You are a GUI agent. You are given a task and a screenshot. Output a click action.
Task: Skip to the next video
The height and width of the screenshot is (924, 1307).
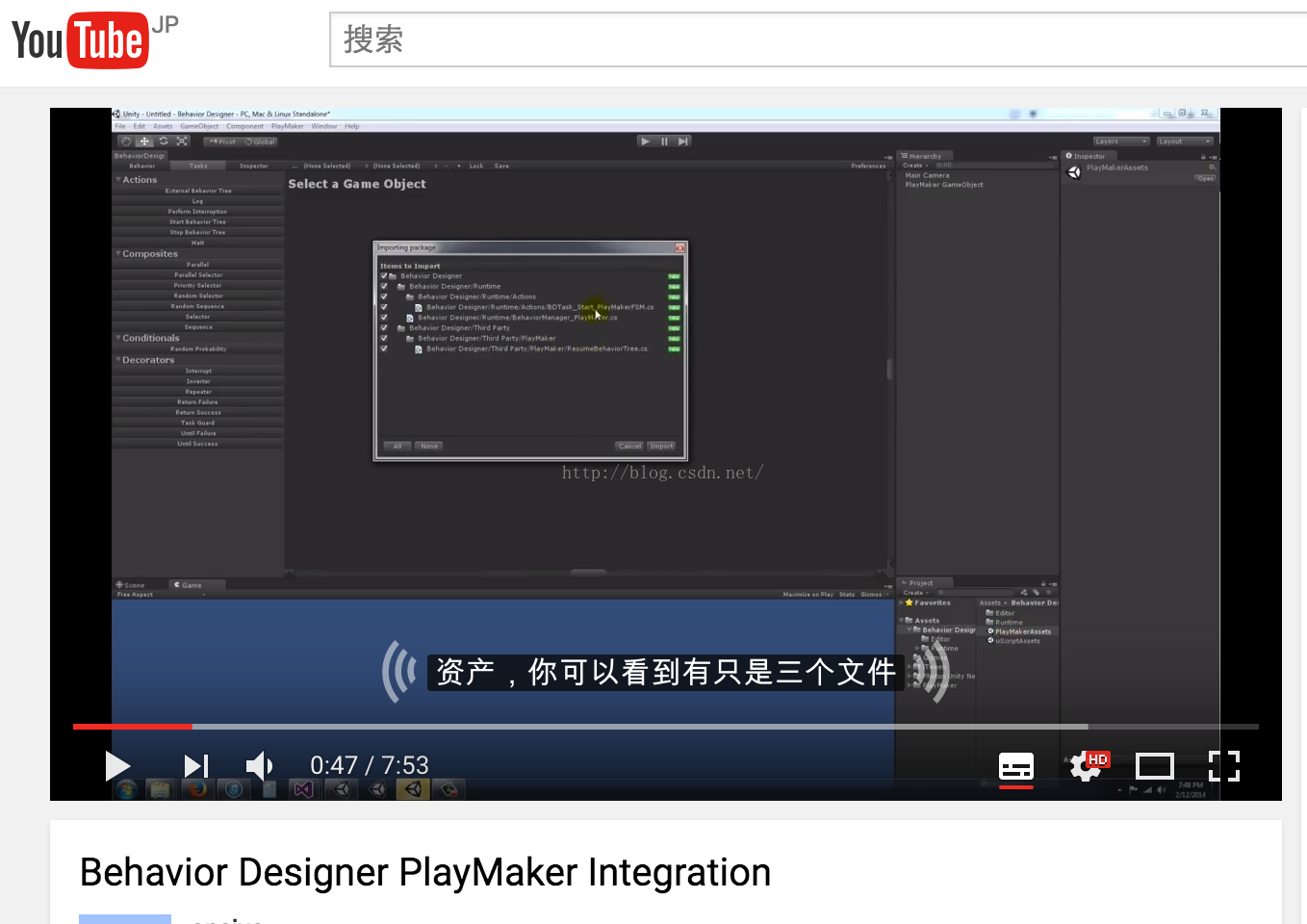(x=196, y=766)
